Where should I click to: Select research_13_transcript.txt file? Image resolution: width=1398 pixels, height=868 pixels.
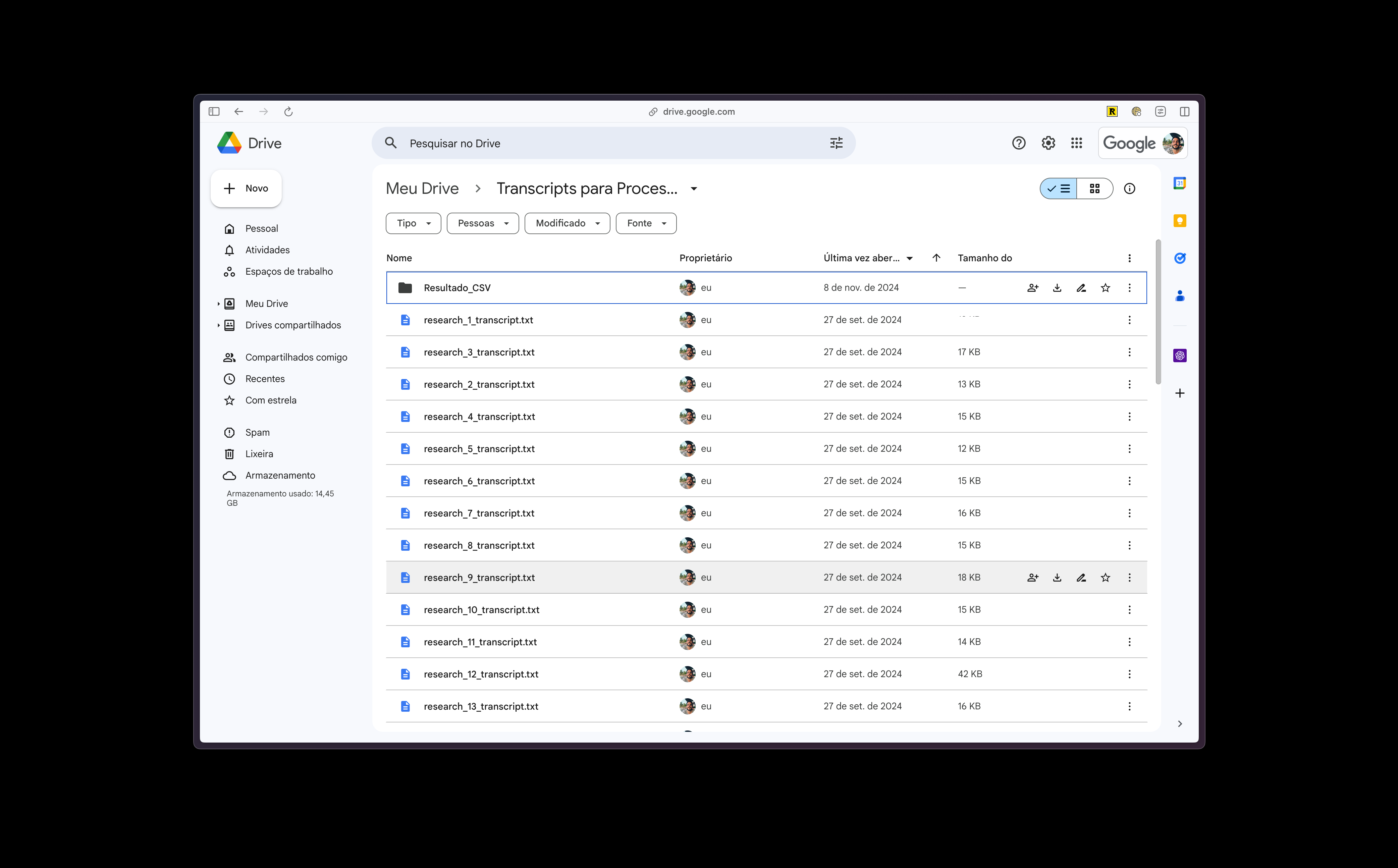[x=766, y=706]
